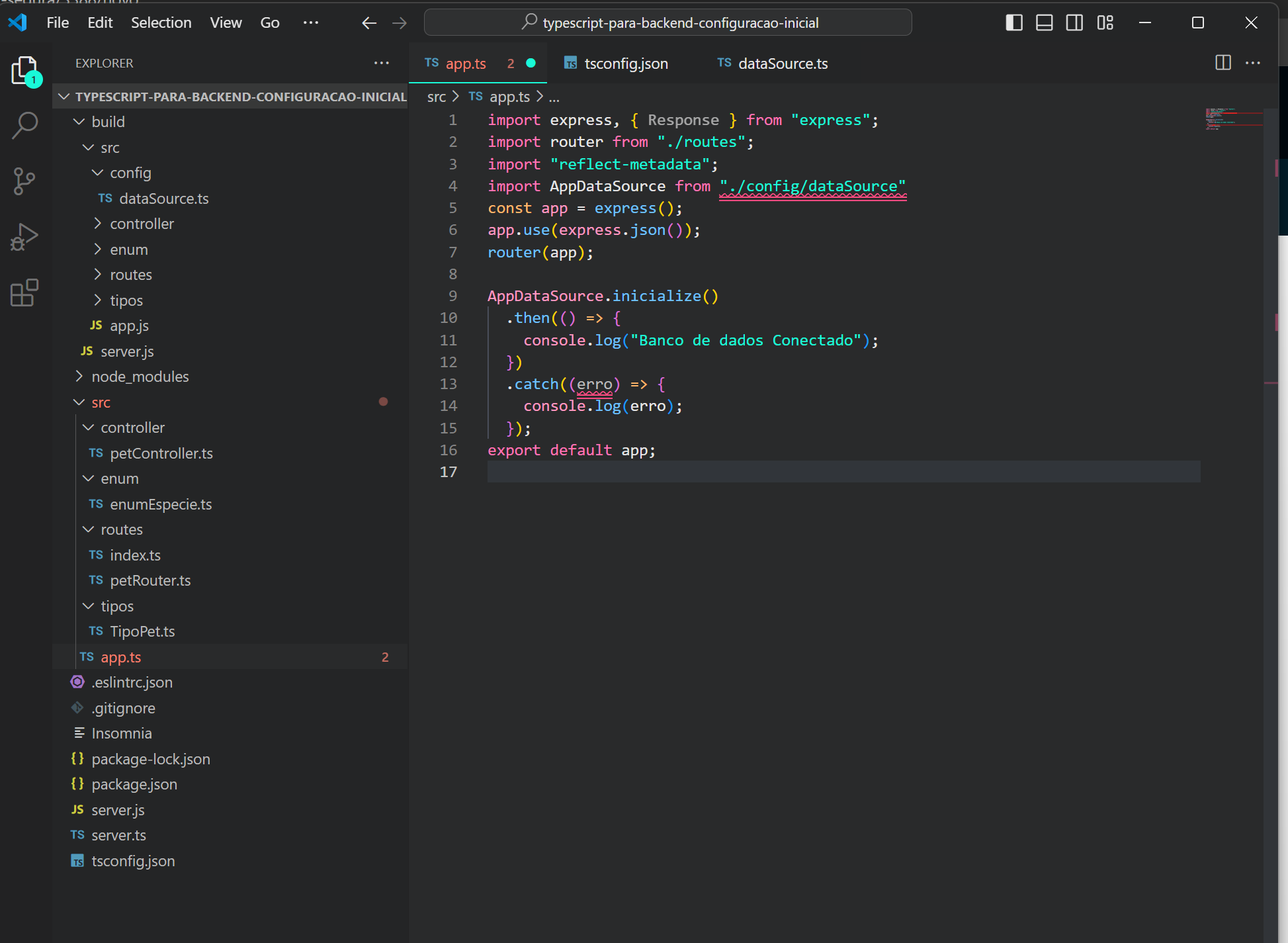Image resolution: width=1288 pixels, height=943 pixels.
Task: Open the Run and Debug view
Action: (x=25, y=236)
